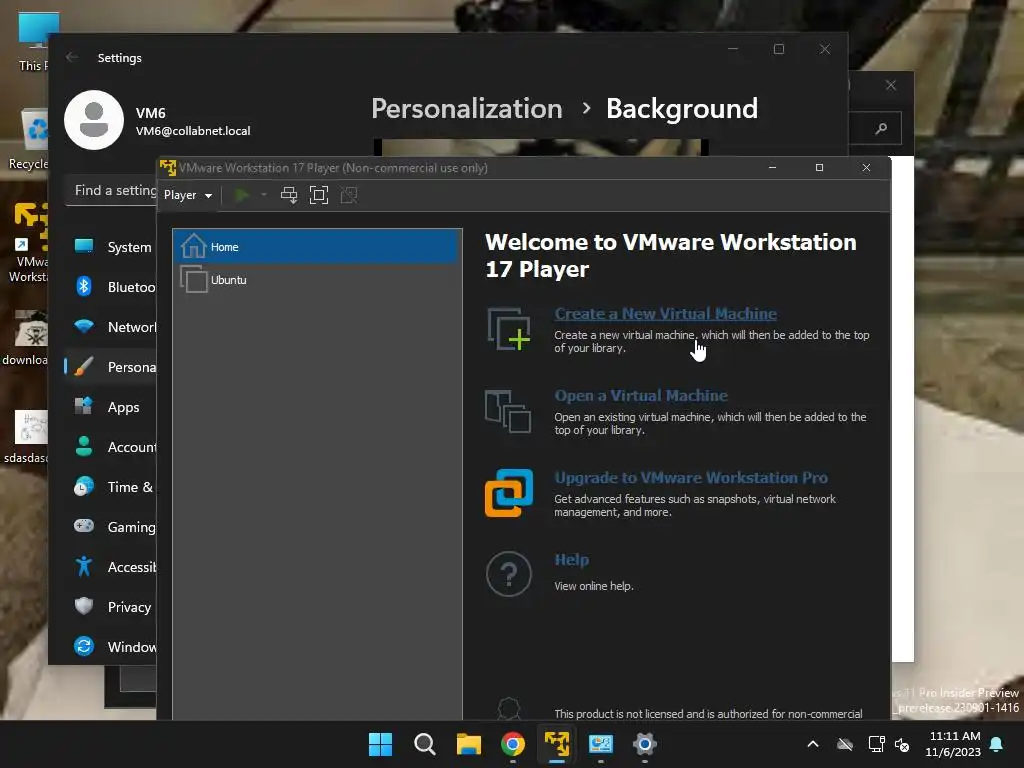Enter full screen mode via toolbar icon
Image resolution: width=1024 pixels, height=768 pixels.
click(x=319, y=195)
